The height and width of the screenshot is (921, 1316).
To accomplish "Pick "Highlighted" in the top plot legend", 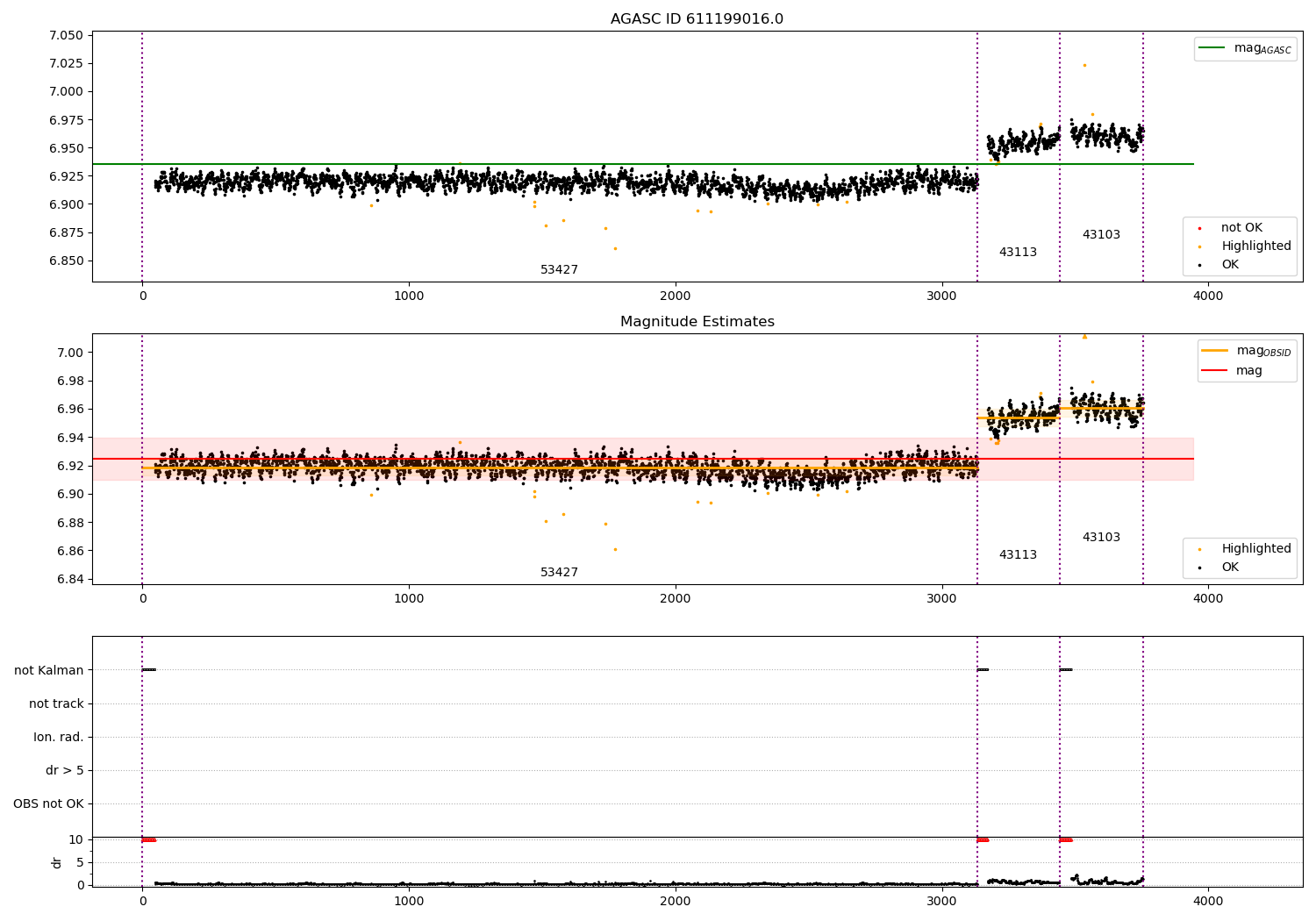I will [x=1256, y=246].
